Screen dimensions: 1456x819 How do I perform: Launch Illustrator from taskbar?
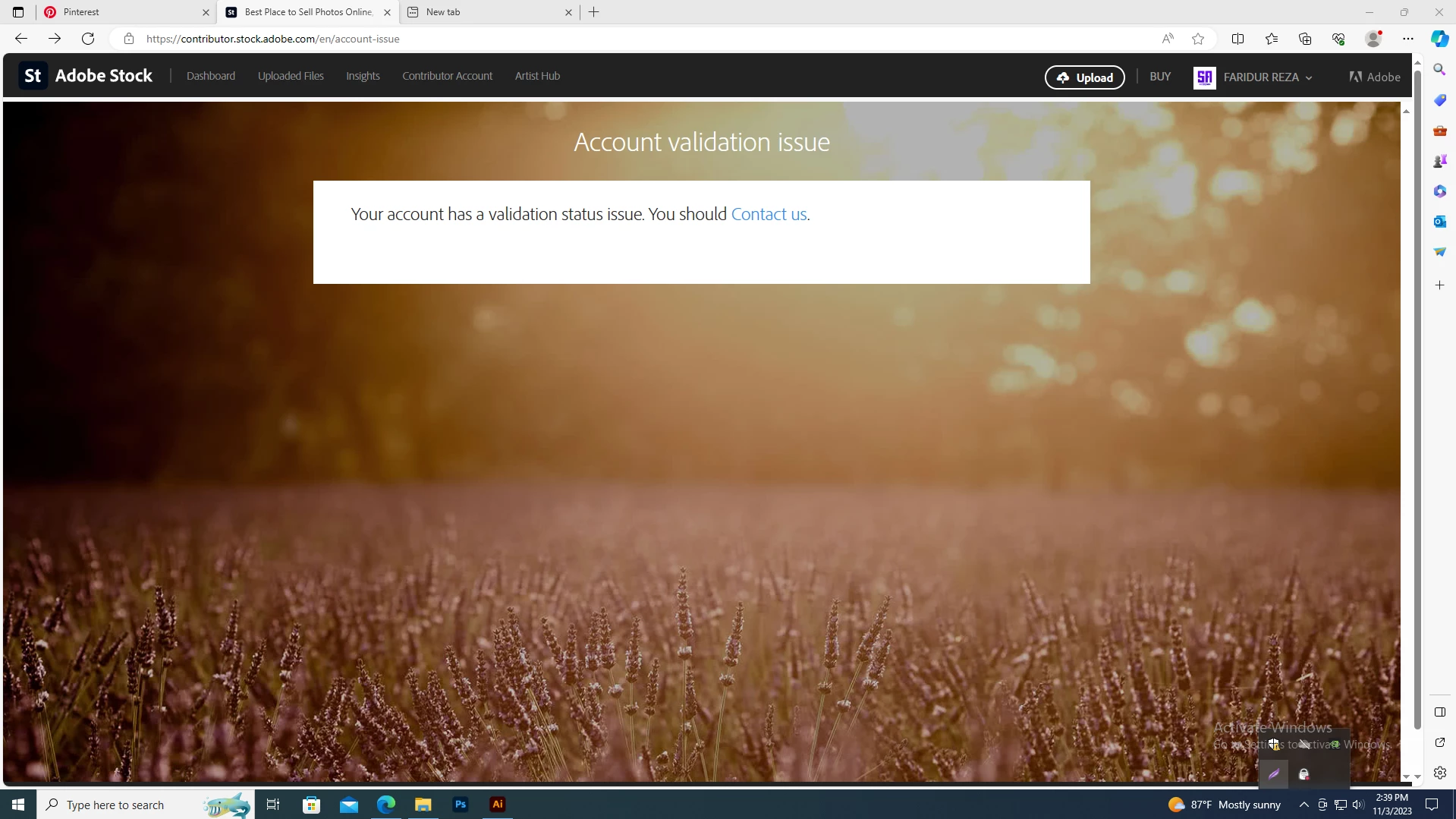(498, 805)
